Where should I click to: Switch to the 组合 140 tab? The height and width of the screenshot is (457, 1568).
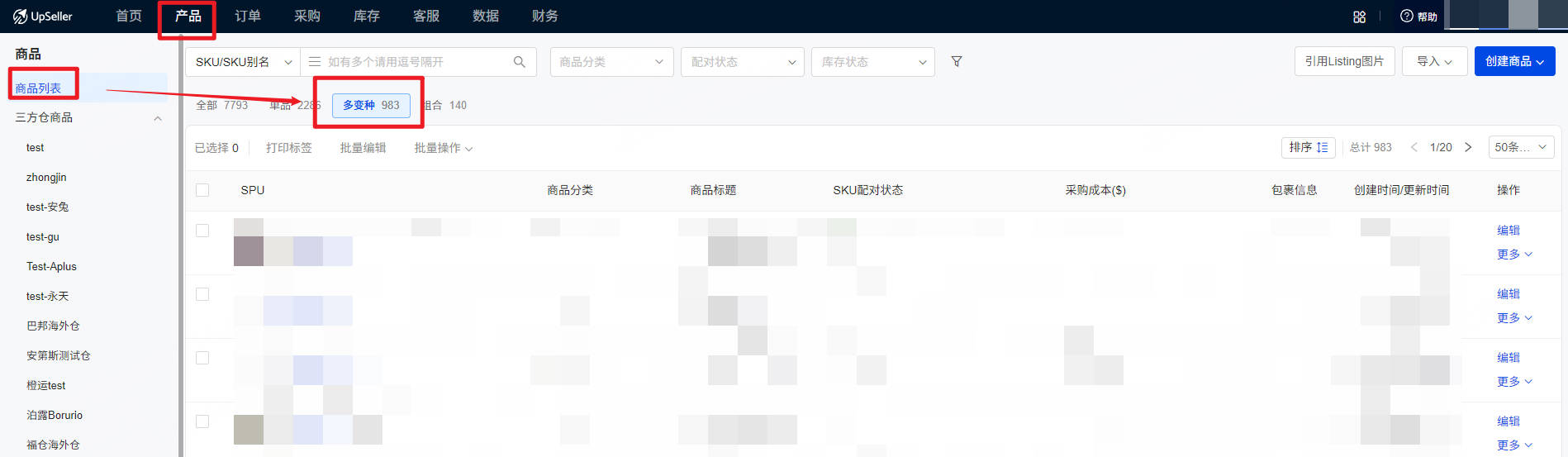(446, 105)
